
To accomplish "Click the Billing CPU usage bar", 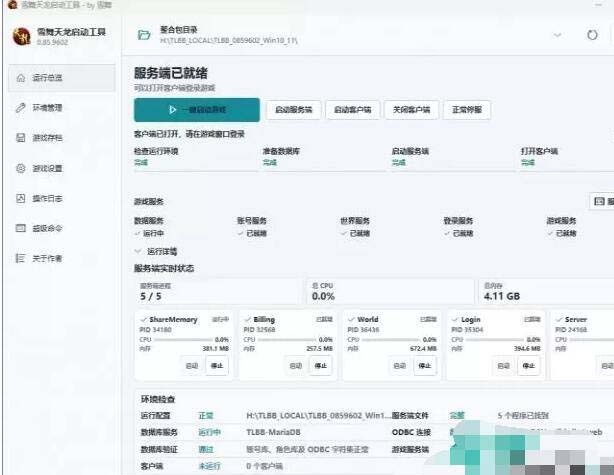I will tap(287, 340).
